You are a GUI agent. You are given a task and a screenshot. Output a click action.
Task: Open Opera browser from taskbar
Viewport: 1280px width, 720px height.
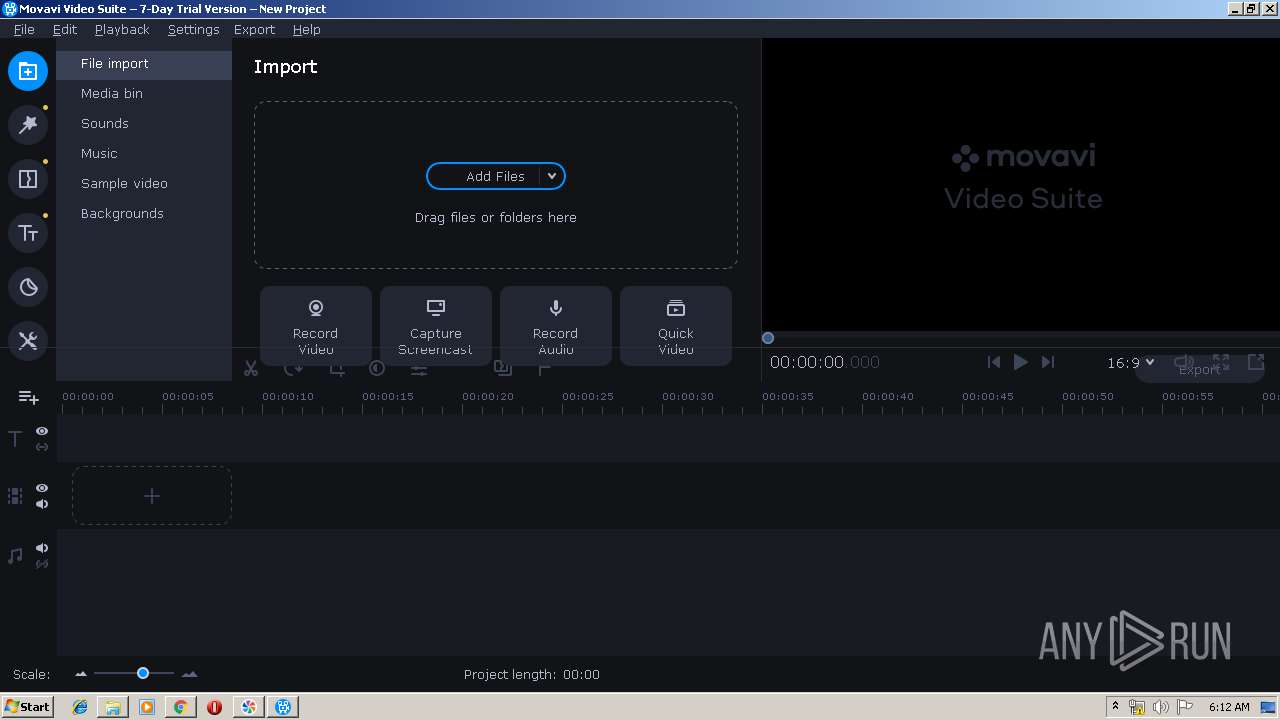(x=214, y=707)
